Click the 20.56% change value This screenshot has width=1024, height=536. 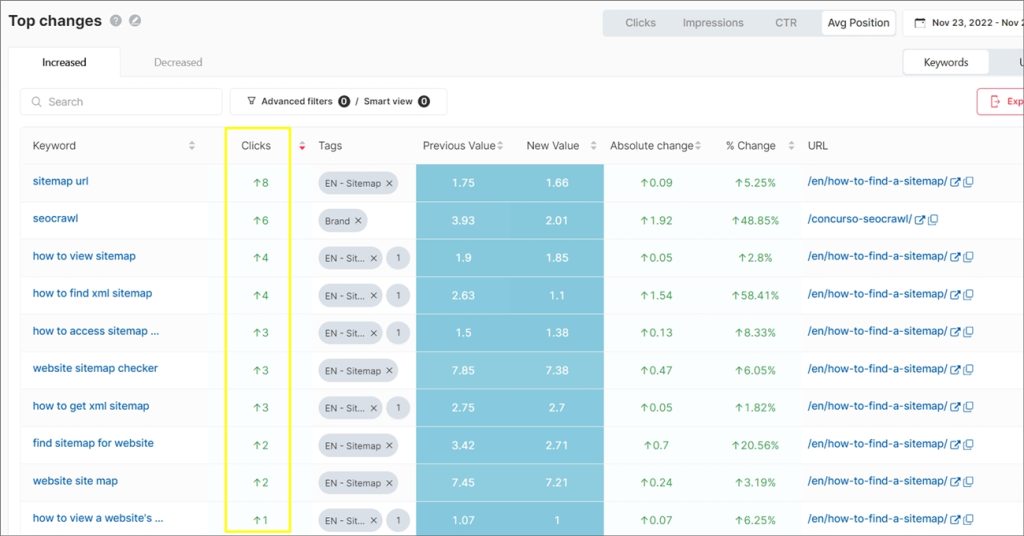(x=755, y=446)
